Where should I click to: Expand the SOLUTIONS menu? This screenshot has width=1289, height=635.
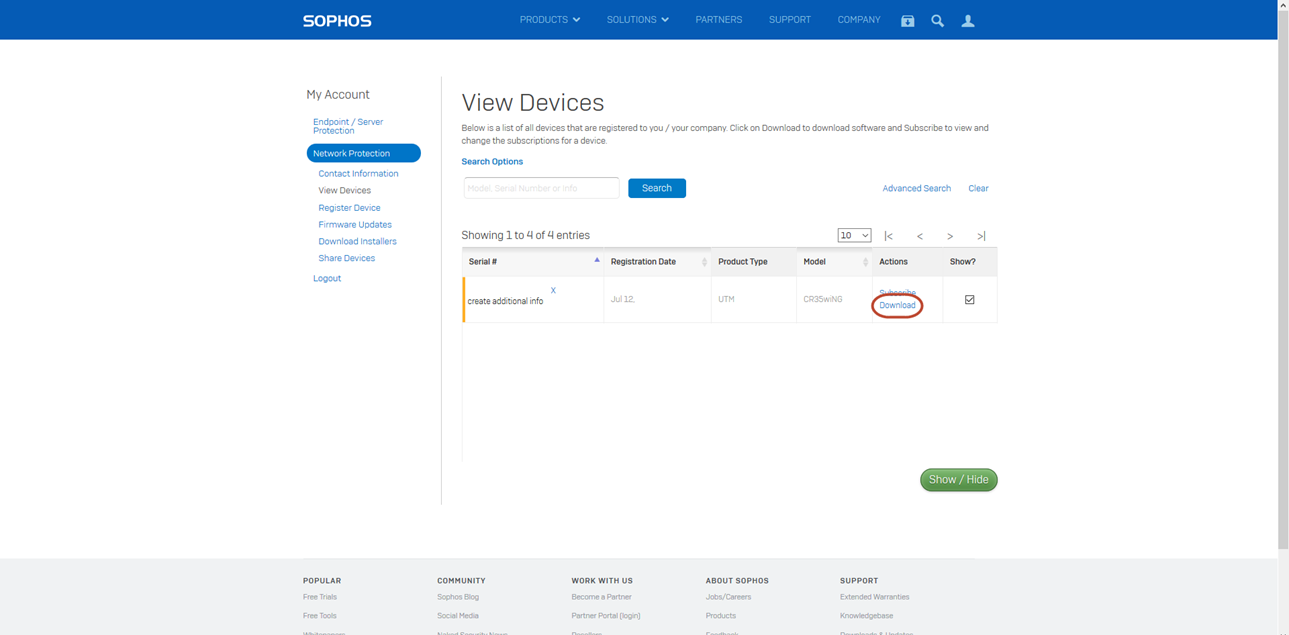[638, 20]
